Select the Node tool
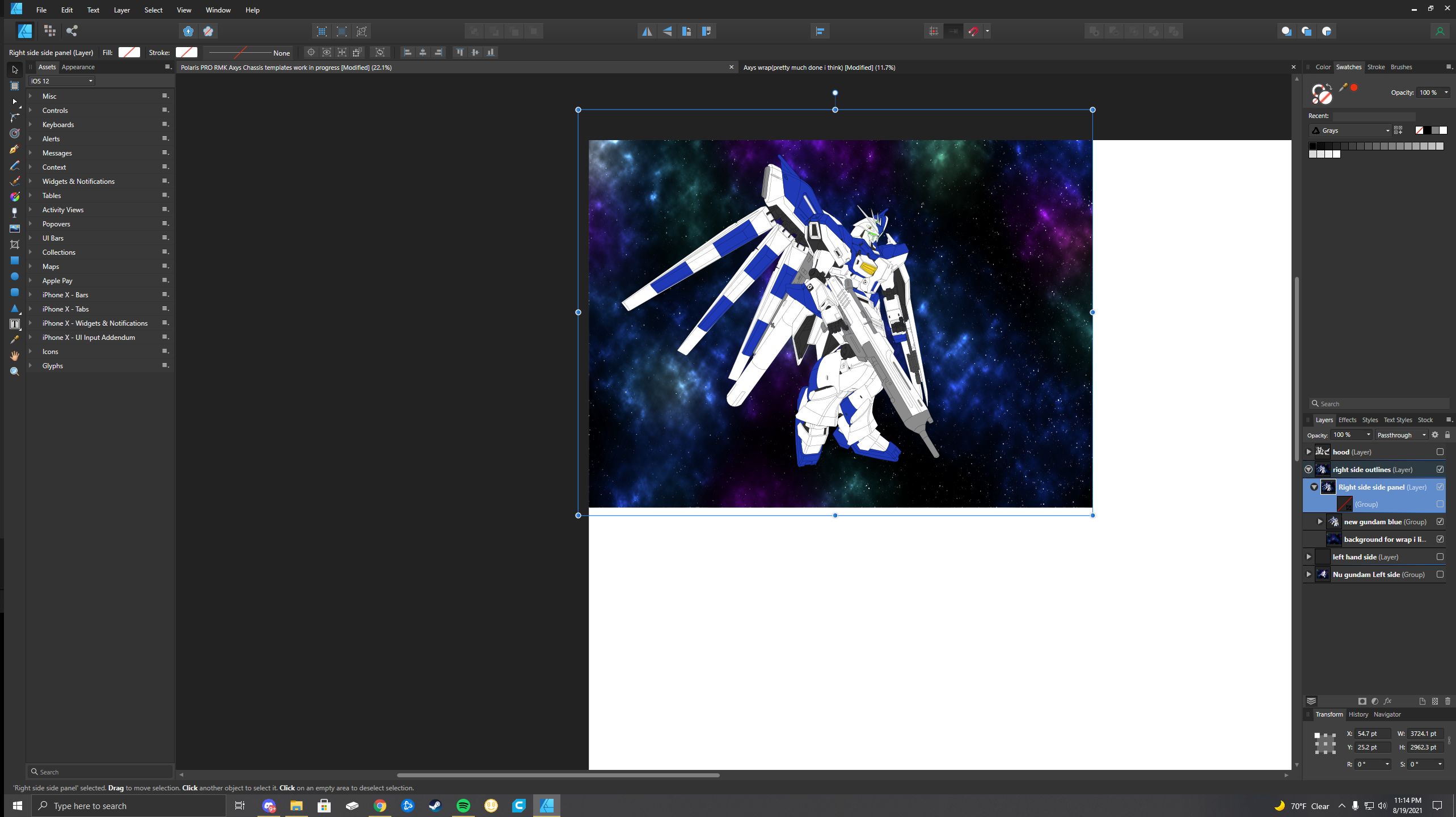The height and width of the screenshot is (817, 1456). click(x=15, y=102)
